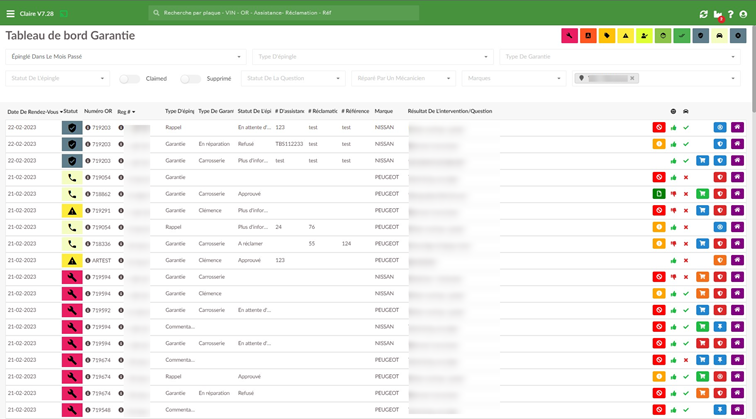
Task: Toggle the Supprimé switch
Action: pos(190,79)
